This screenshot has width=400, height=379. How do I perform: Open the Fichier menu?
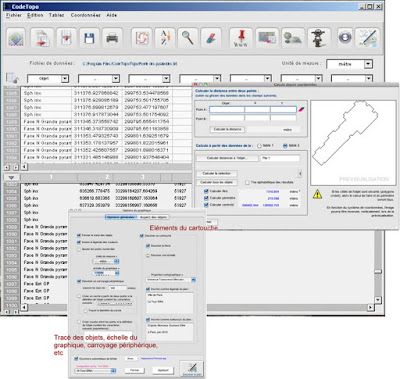[x=14, y=15]
